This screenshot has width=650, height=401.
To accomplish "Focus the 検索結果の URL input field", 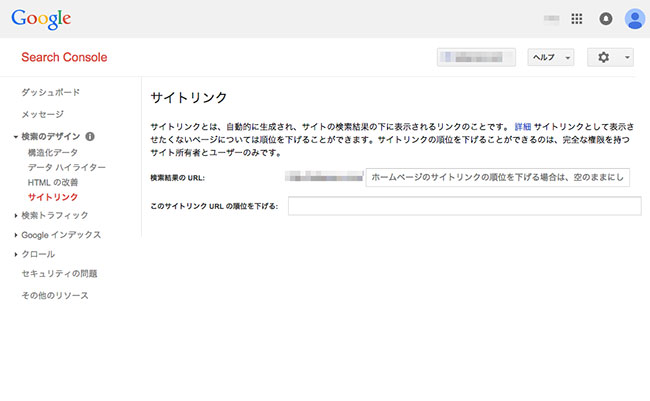I will tap(497, 177).
